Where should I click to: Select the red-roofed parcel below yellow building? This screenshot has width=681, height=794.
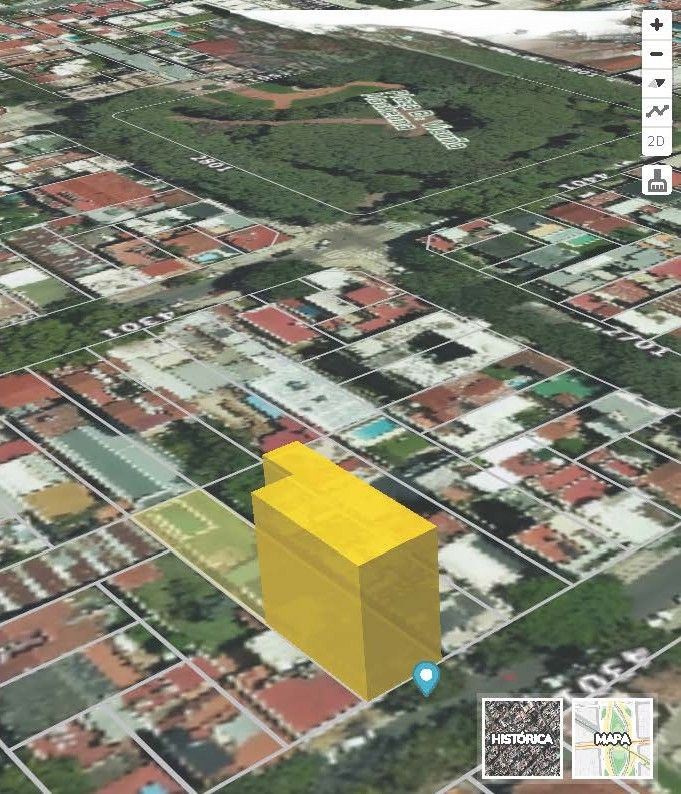click(303, 700)
